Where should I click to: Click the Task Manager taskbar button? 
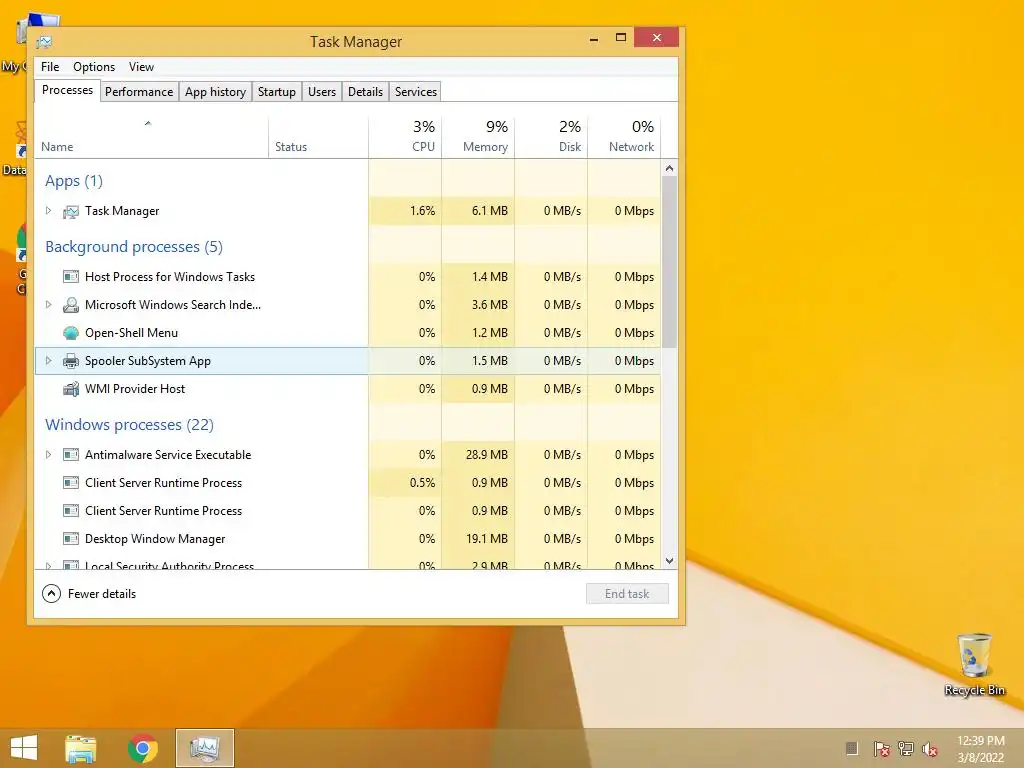204,748
